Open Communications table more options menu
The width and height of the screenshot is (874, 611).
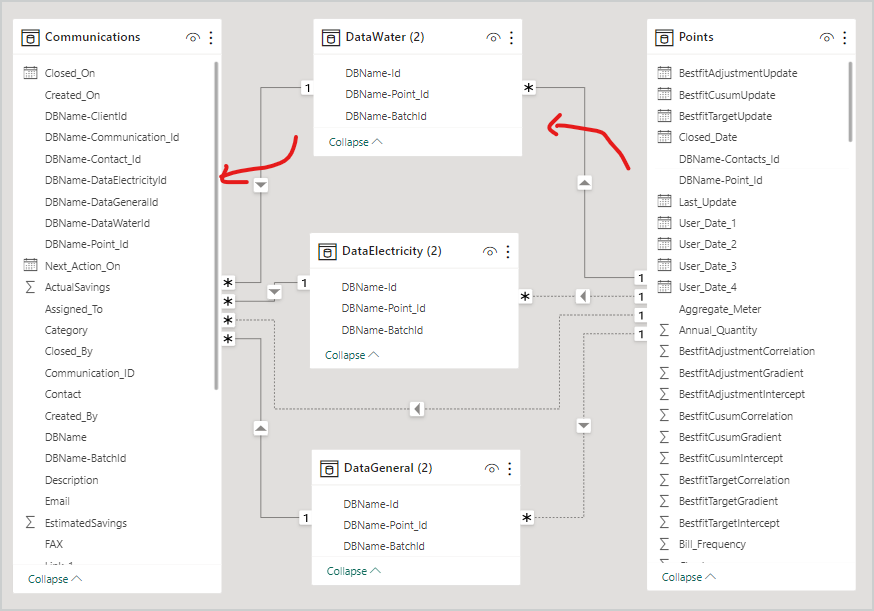211,37
